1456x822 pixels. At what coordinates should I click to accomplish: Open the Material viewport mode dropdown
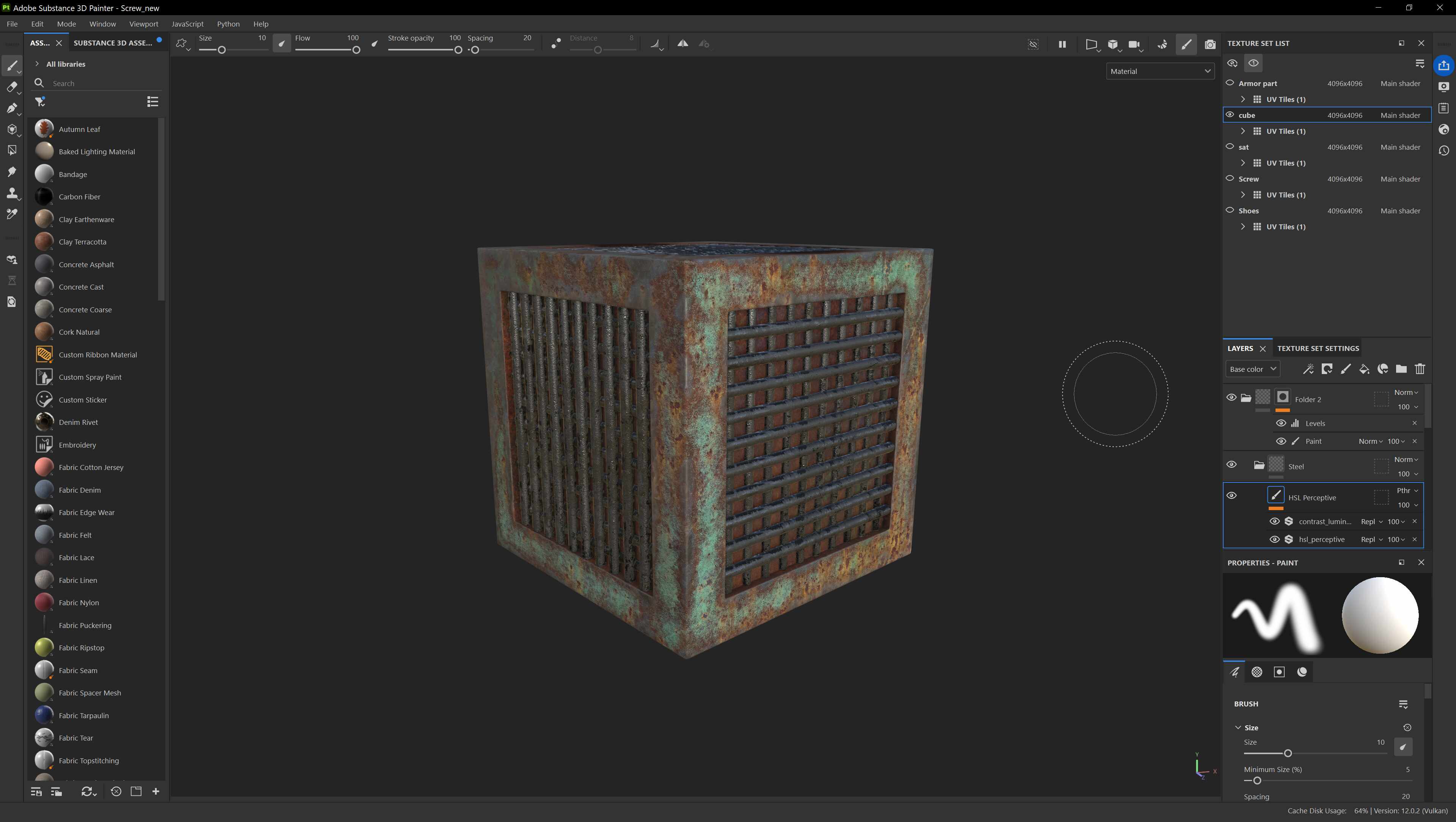click(x=1159, y=71)
